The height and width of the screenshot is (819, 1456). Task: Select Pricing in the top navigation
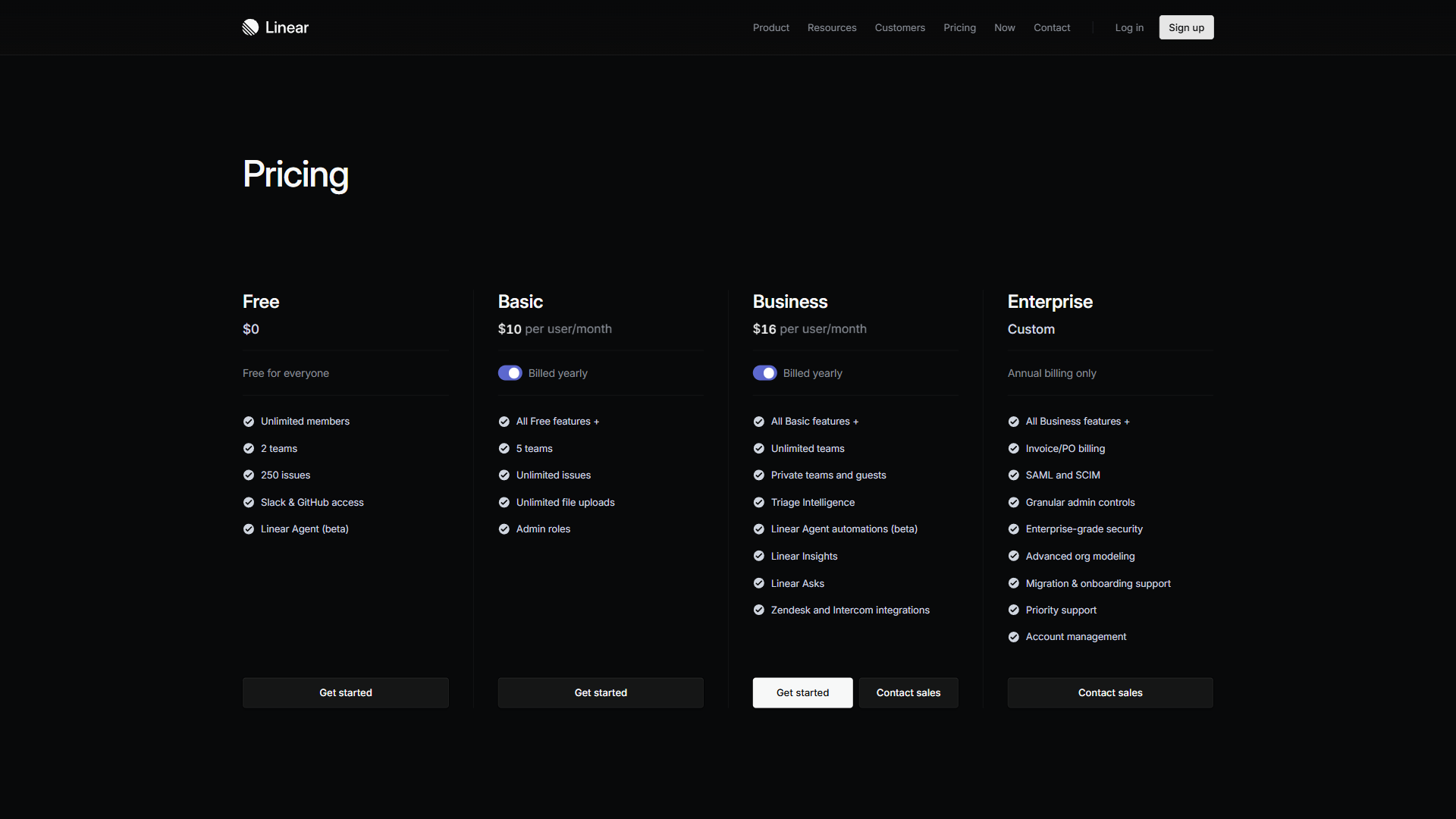[x=960, y=27]
